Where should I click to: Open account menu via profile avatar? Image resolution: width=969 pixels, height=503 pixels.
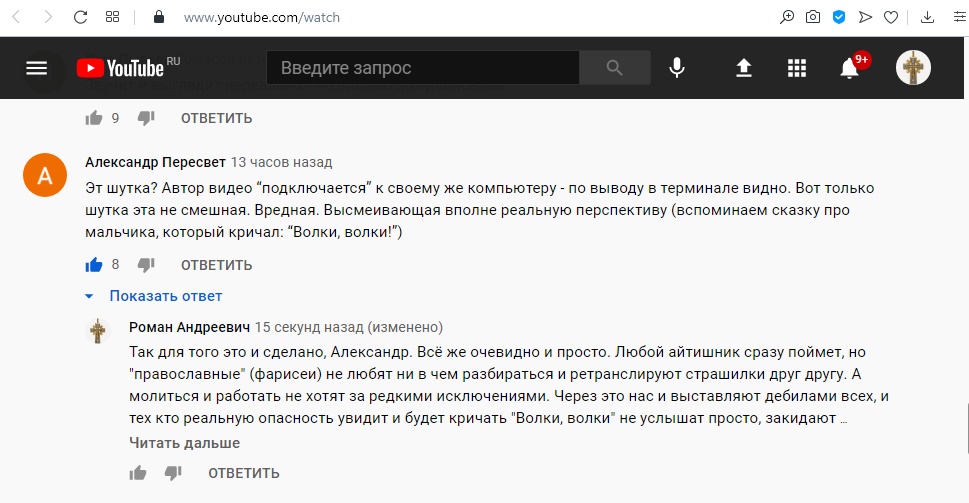tap(913, 67)
